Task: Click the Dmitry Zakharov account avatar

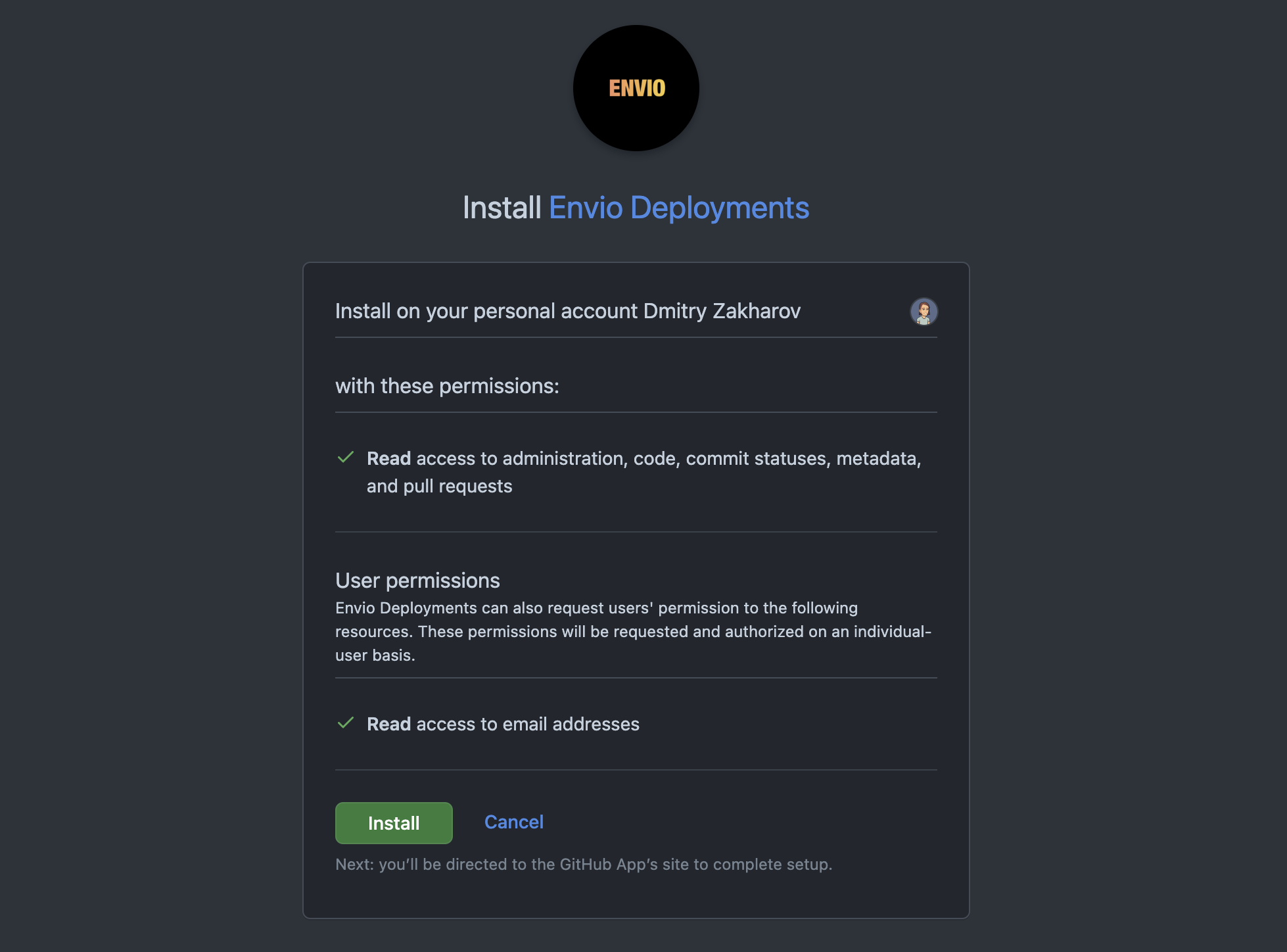Action: [x=923, y=311]
